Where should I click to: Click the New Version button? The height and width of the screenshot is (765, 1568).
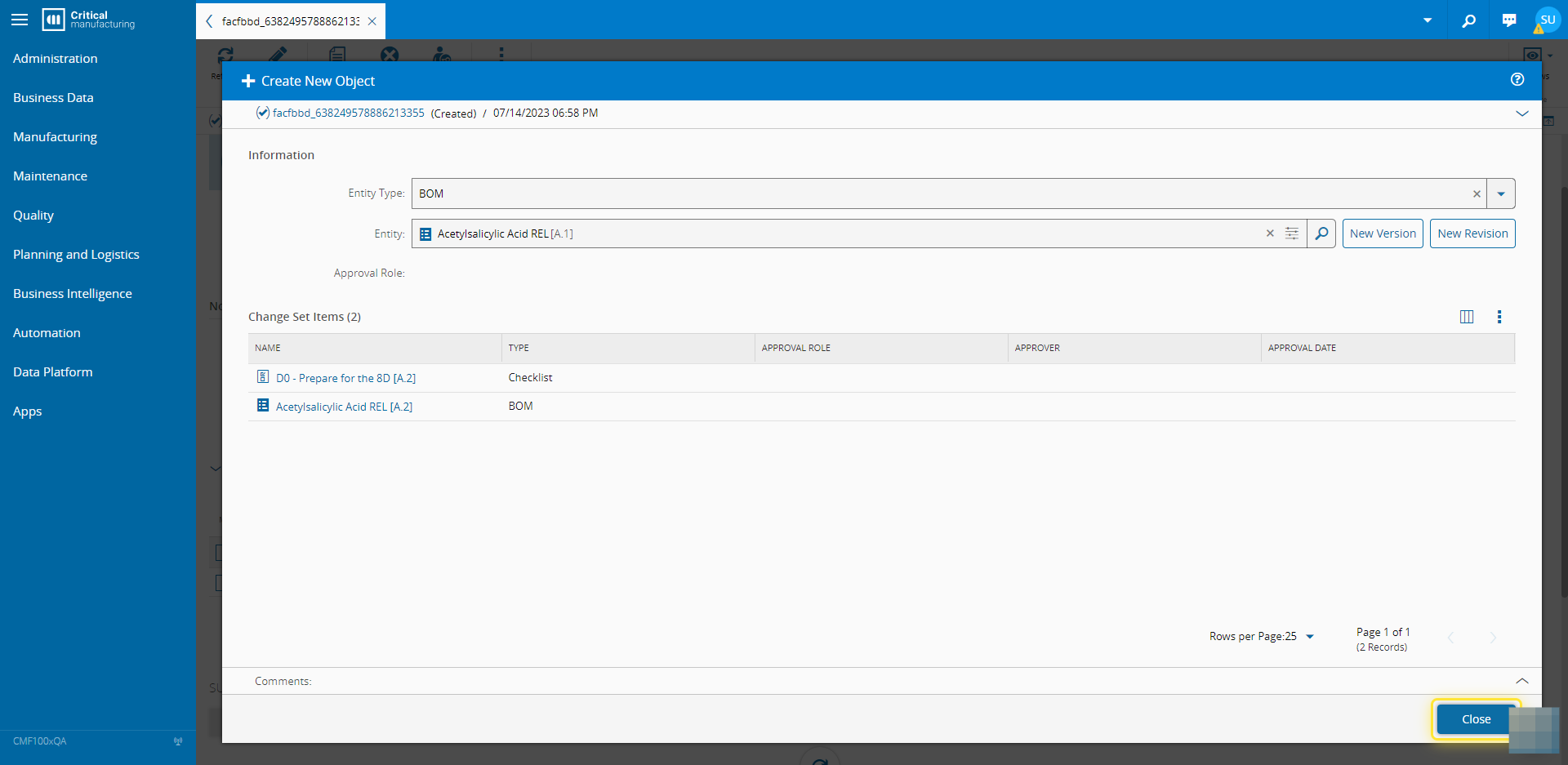[x=1383, y=234]
